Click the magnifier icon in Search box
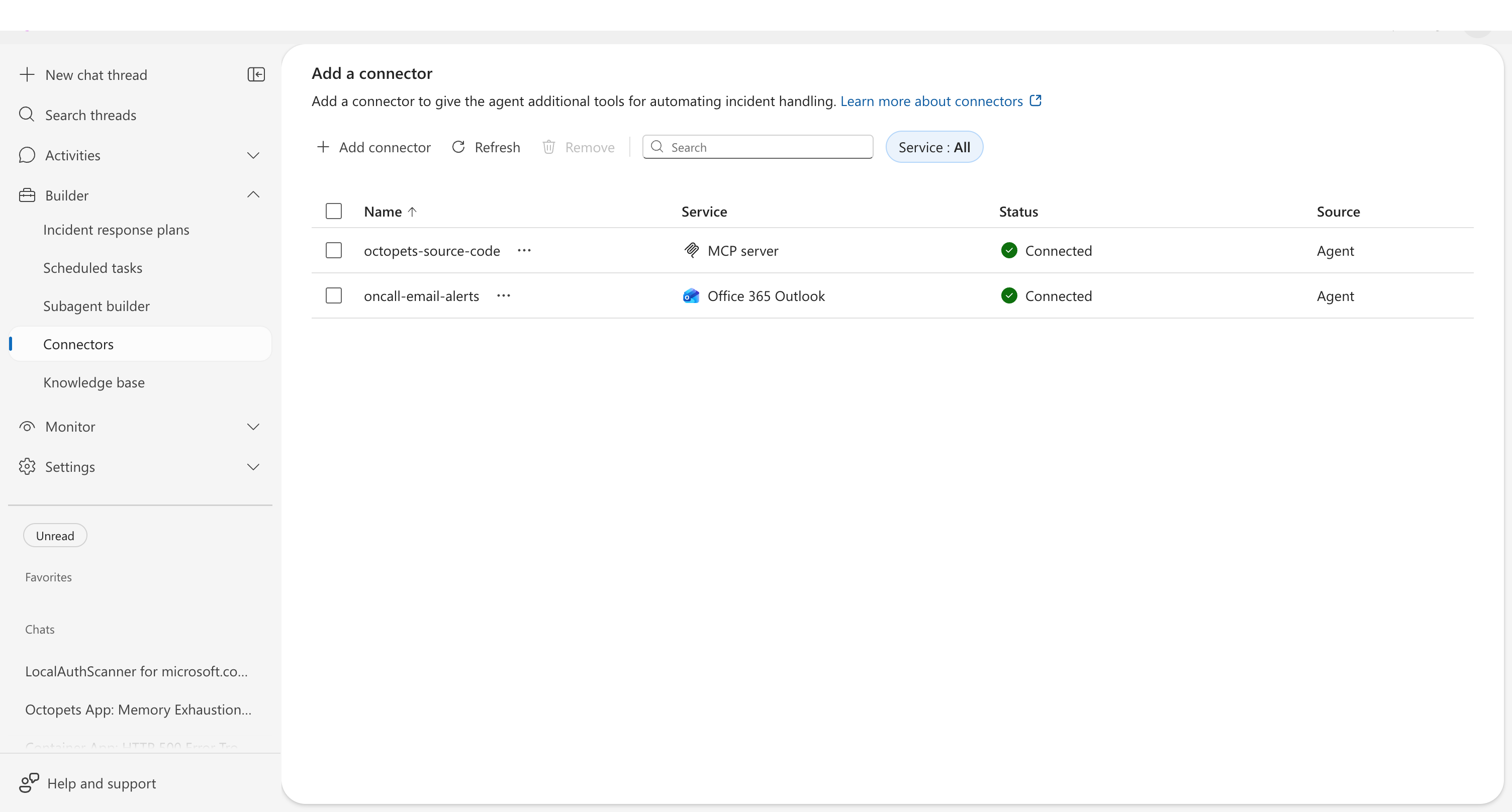1512x812 pixels. (x=657, y=147)
